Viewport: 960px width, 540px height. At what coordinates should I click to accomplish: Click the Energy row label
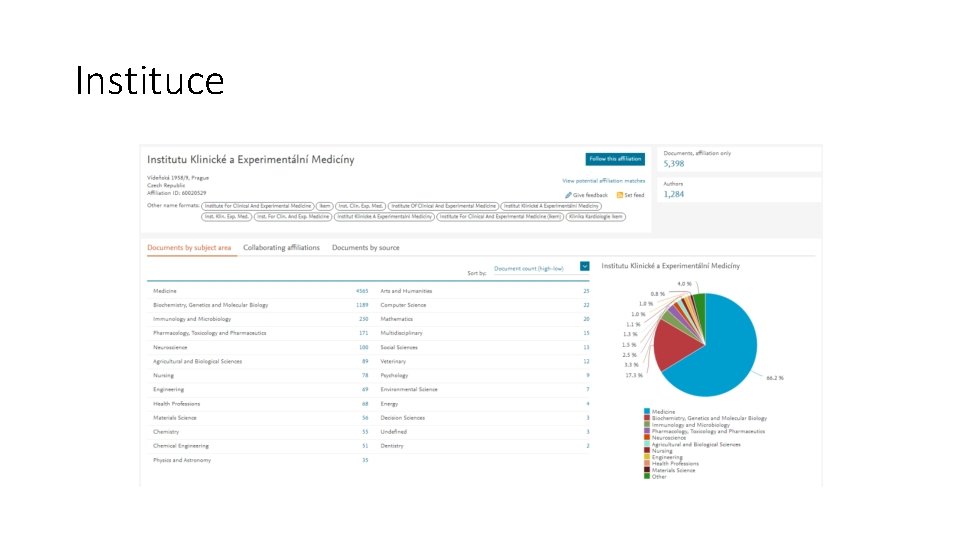point(389,403)
